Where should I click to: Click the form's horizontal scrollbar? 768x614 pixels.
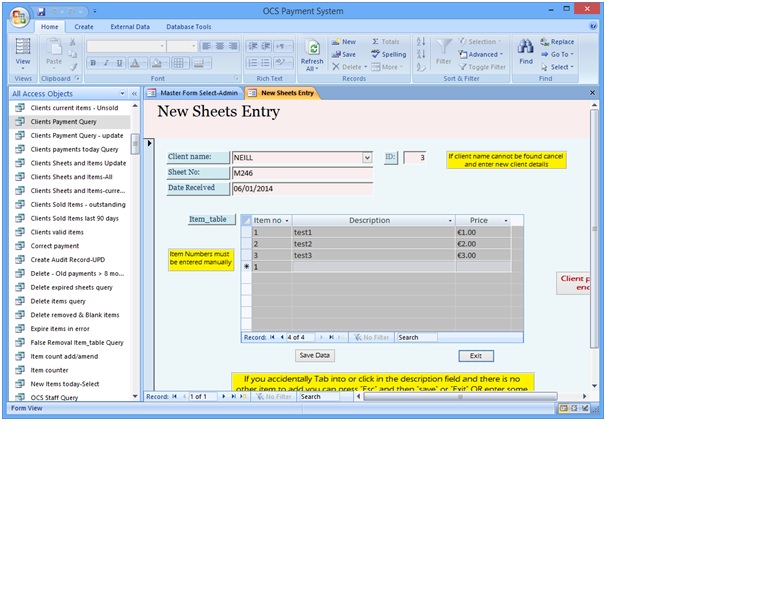[x=460, y=397]
